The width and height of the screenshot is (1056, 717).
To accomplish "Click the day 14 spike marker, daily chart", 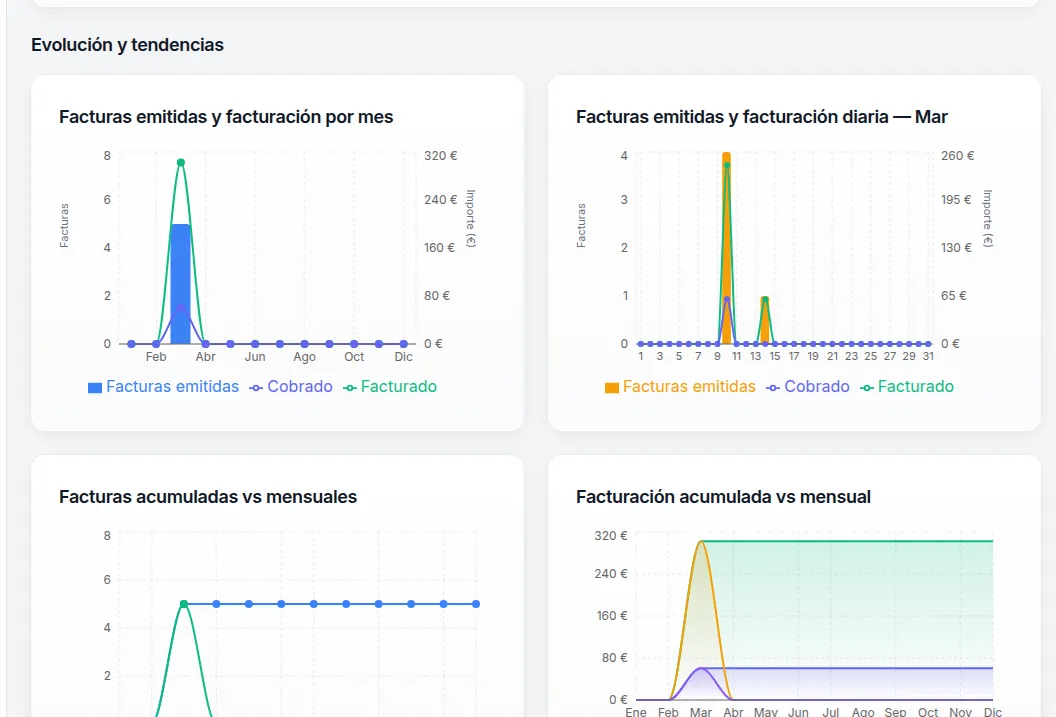I will coord(764,297).
